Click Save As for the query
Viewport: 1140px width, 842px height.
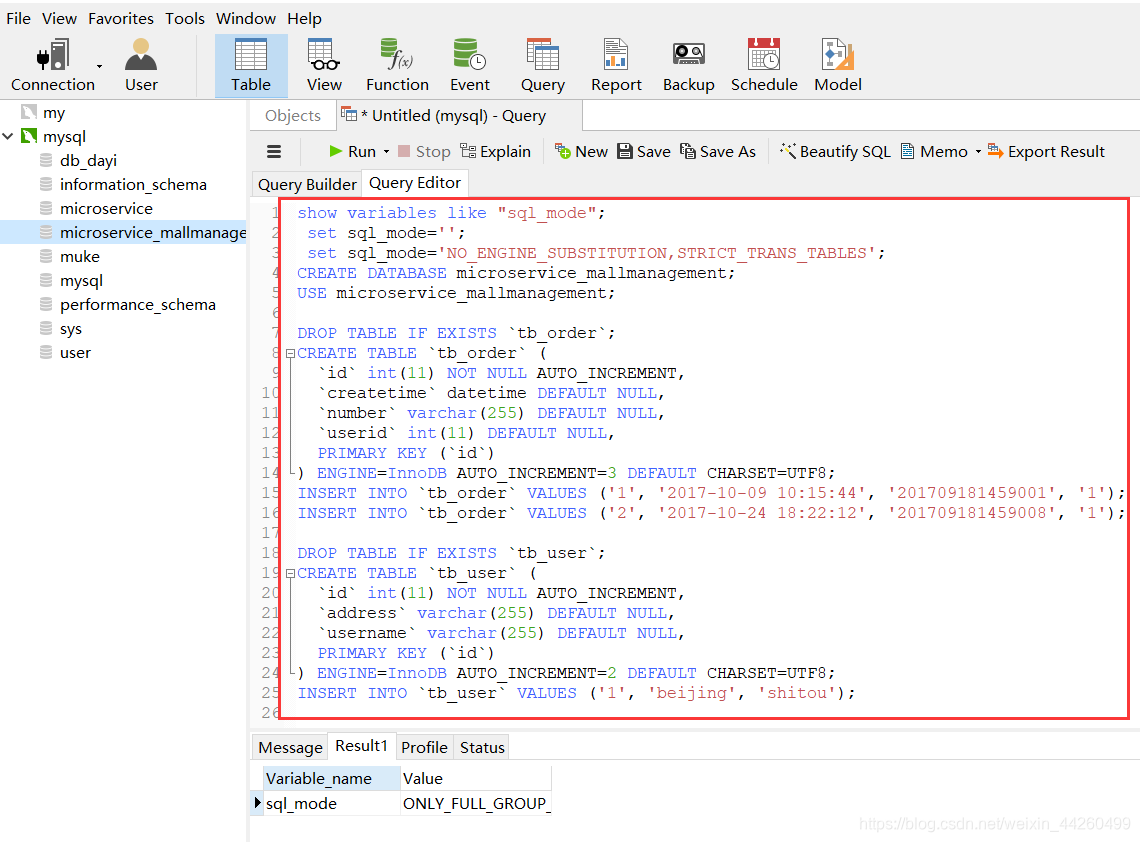coord(718,151)
